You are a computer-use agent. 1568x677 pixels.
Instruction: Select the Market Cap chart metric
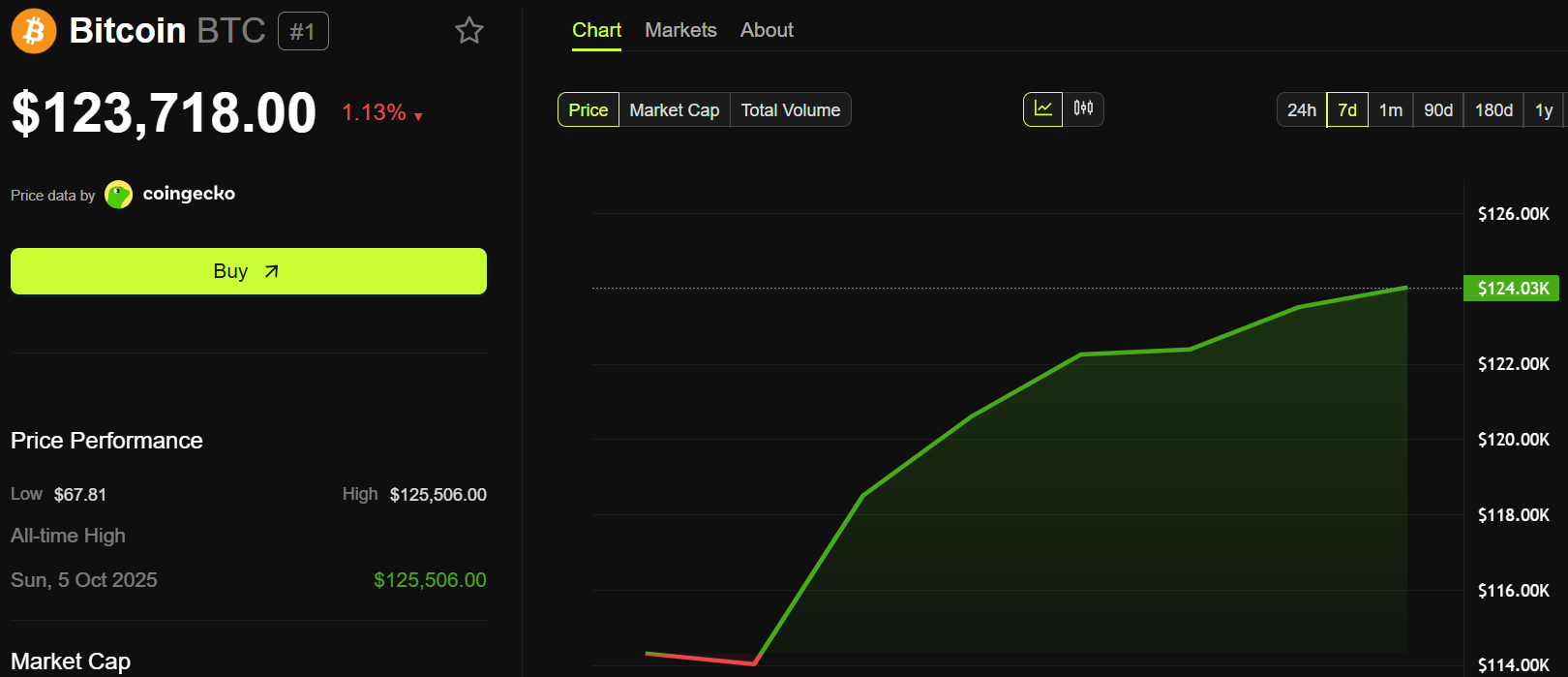click(675, 109)
